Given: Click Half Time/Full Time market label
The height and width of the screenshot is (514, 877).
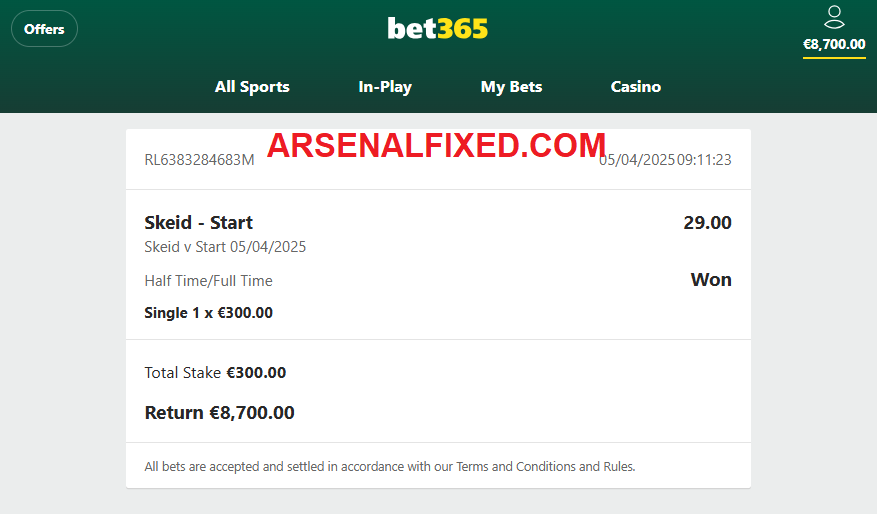Looking at the screenshot, I should click(208, 281).
